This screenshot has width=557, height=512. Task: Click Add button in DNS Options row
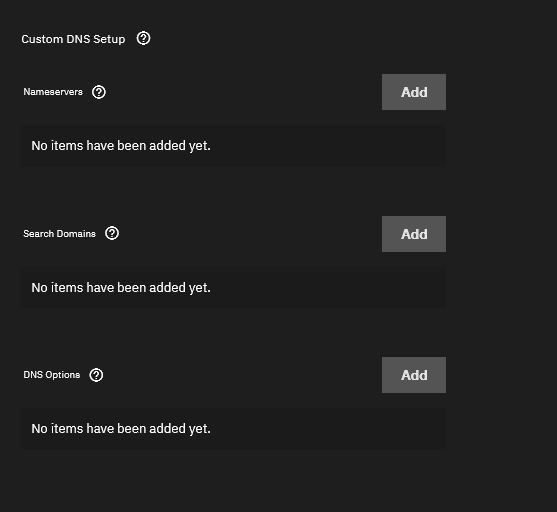coord(414,375)
